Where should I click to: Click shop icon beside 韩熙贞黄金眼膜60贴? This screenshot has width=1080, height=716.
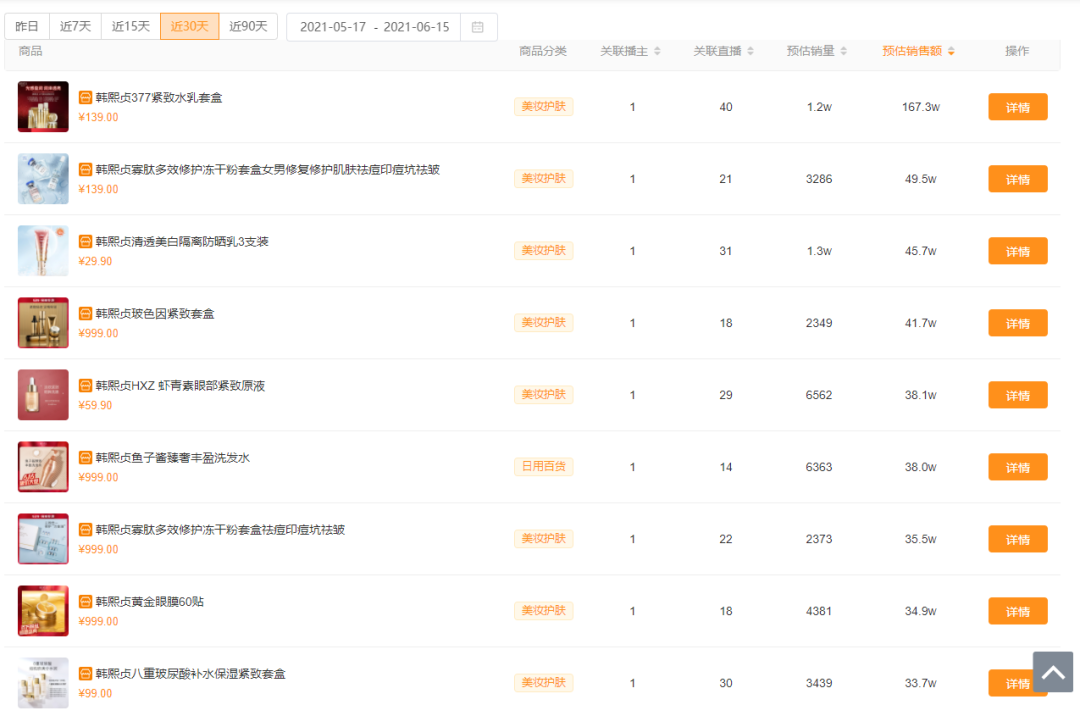(x=85, y=602)
